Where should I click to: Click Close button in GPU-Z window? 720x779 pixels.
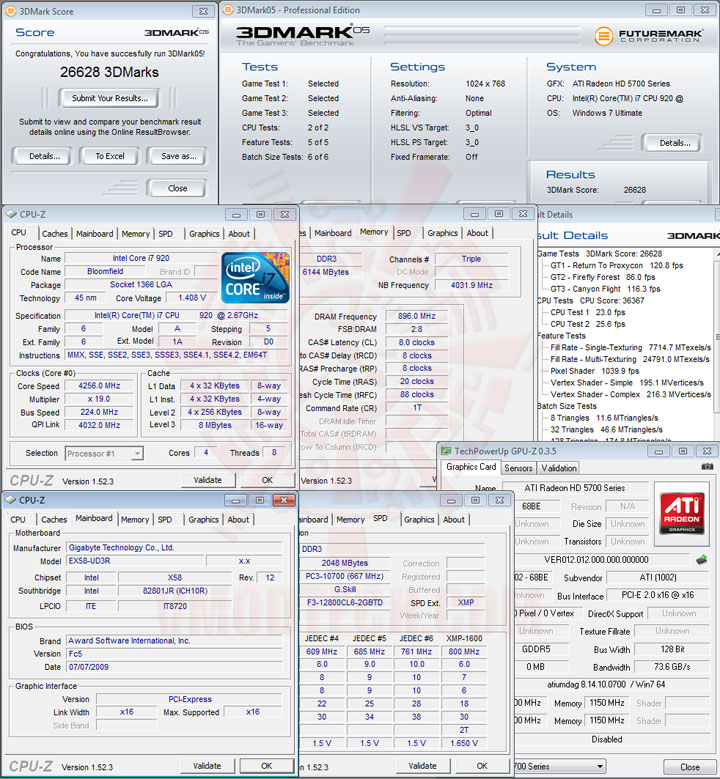(x=690, y=767)
